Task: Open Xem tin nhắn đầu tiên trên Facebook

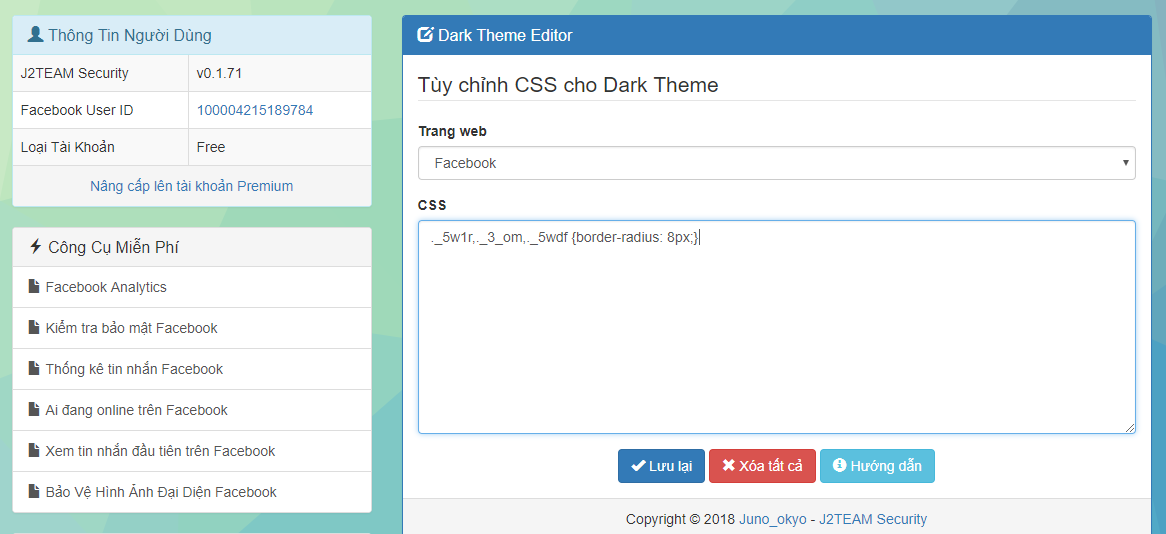Action: [160, 451]
